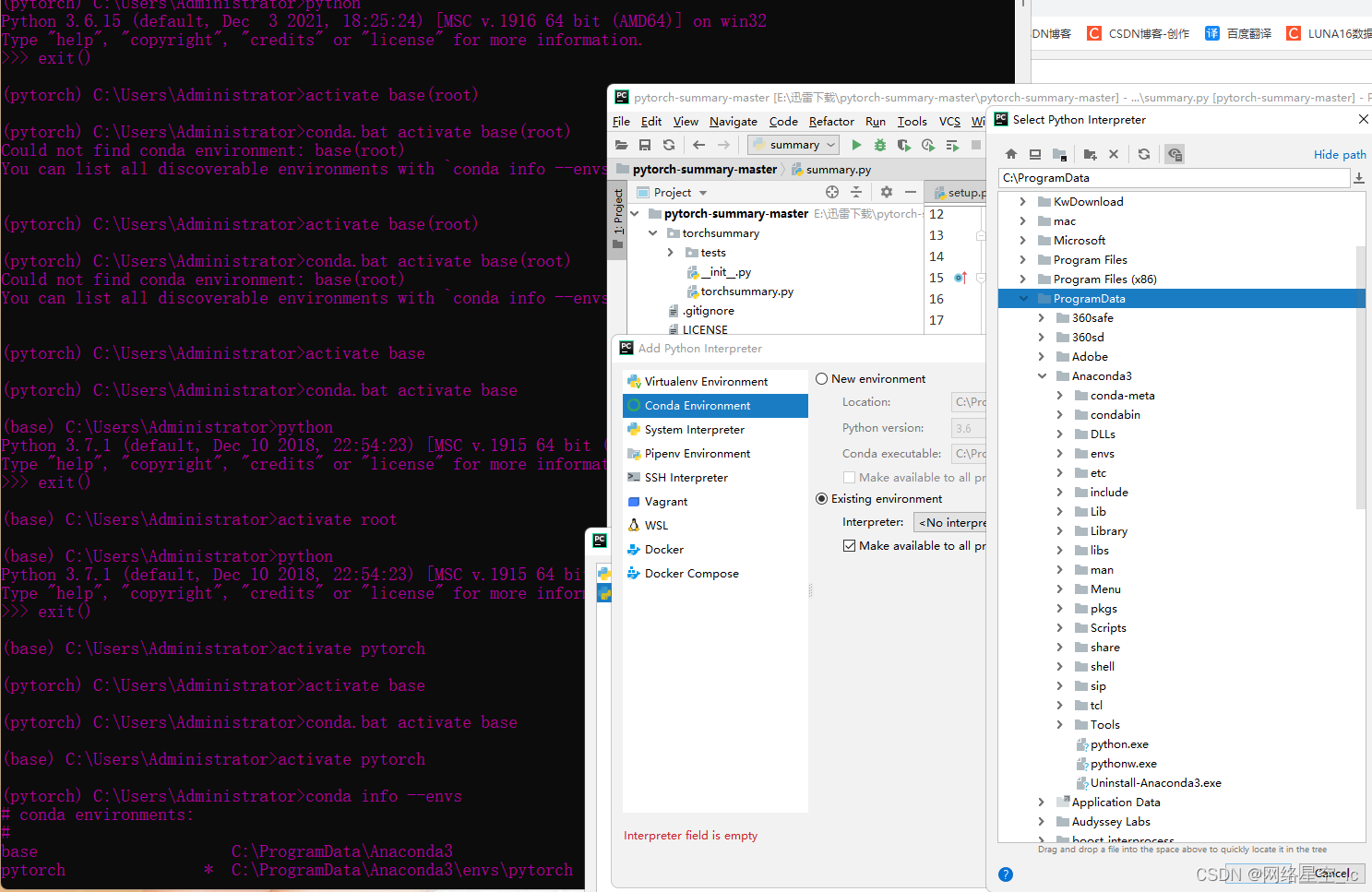Expand the Scripts folder
The image size is (1372, 892).
tap(1060, 628)
